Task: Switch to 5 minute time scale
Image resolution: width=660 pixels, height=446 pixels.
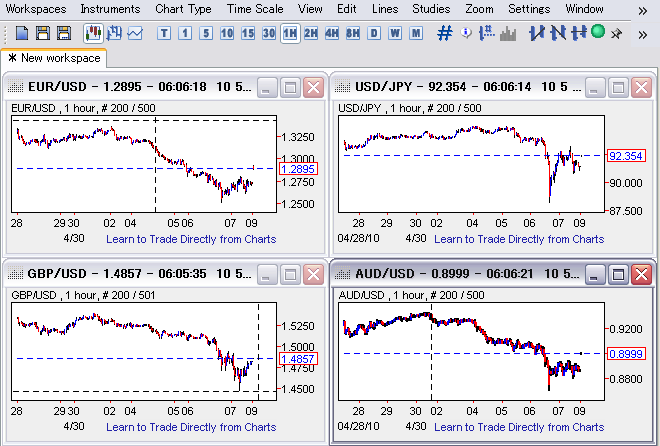Action: point(206,33)
